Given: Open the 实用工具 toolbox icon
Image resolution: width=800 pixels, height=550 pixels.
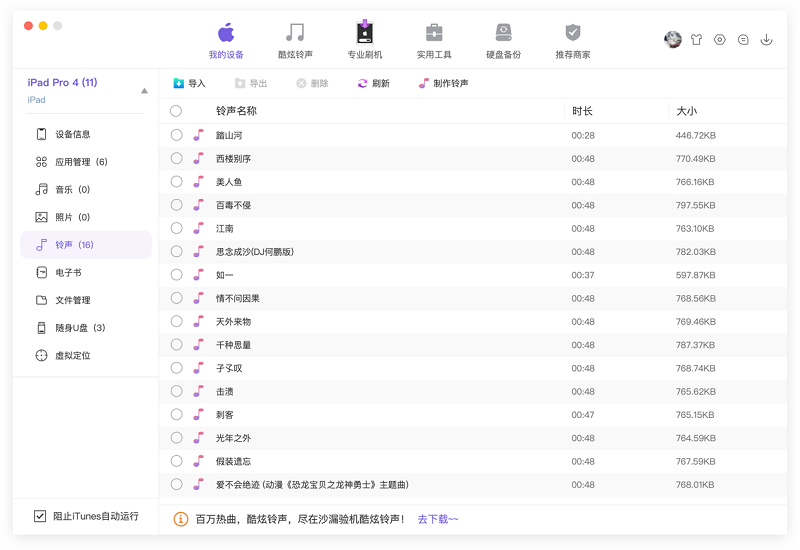Looking at the screenshot, I should coord(434,34).
